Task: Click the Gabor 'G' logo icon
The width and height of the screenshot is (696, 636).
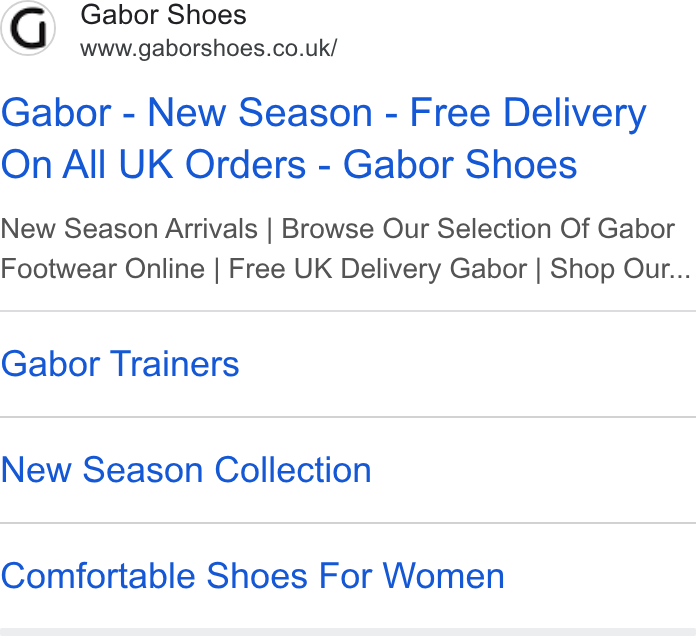Action: coord(28,28)
